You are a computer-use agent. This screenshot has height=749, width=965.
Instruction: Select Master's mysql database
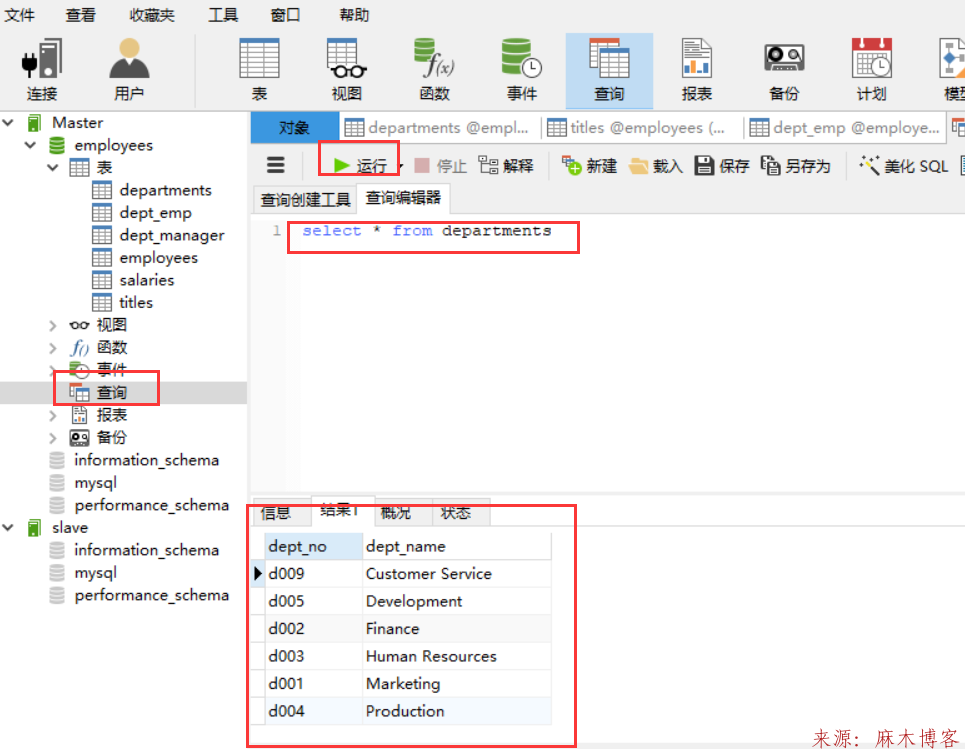click(x=95, y=483)
